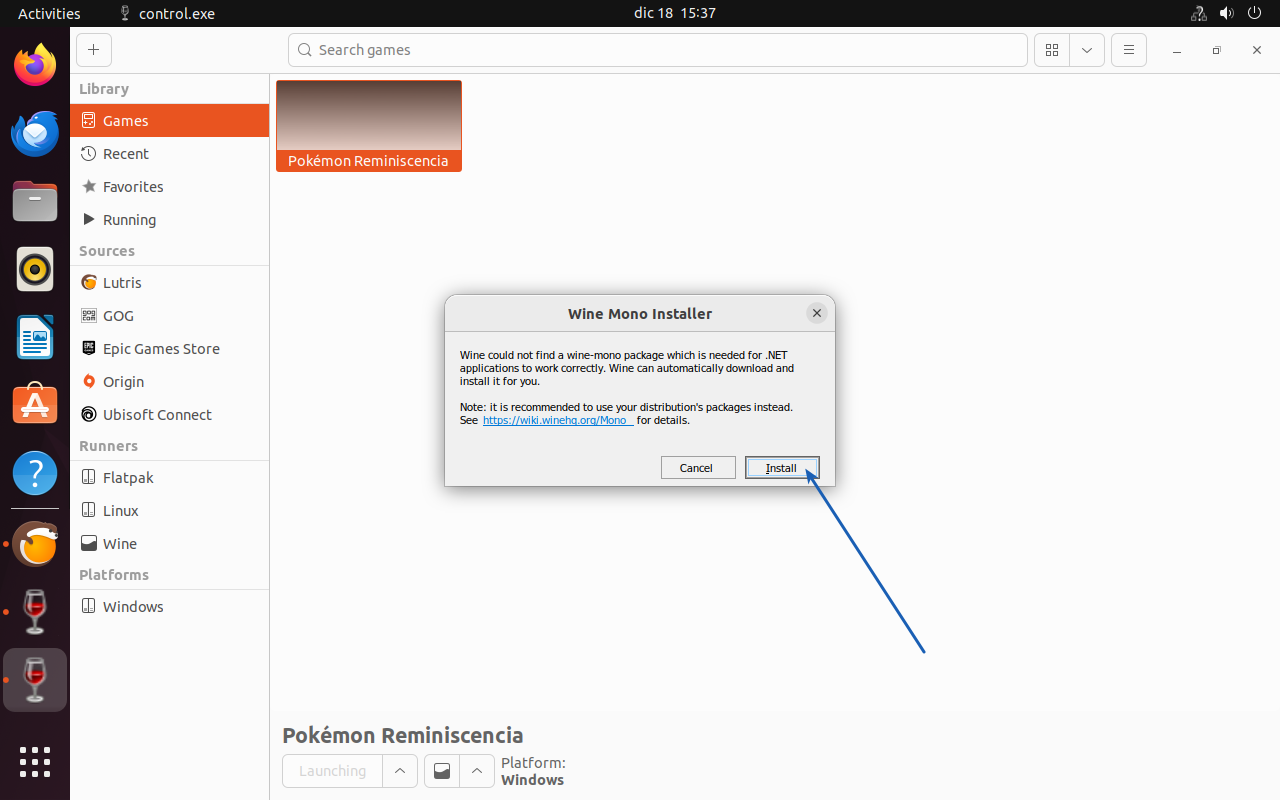Click the Recent clock icon
Viewport: 1280px width, 800px height.
[88, 153]
